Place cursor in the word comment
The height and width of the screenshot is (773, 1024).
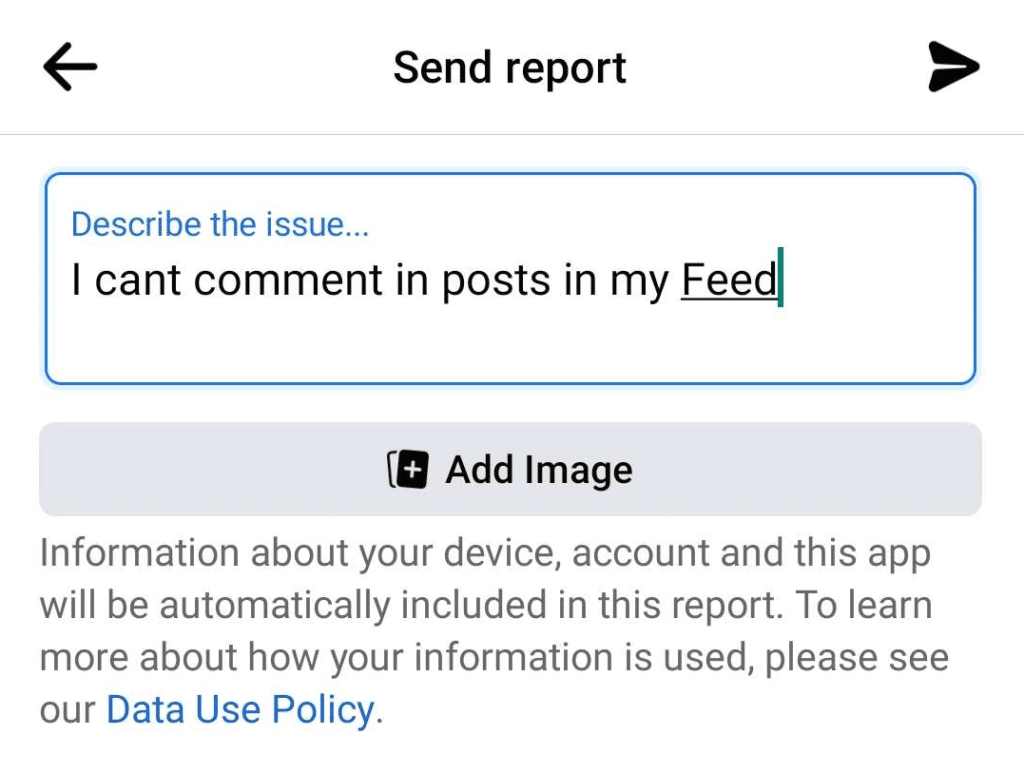coord(287,281)
